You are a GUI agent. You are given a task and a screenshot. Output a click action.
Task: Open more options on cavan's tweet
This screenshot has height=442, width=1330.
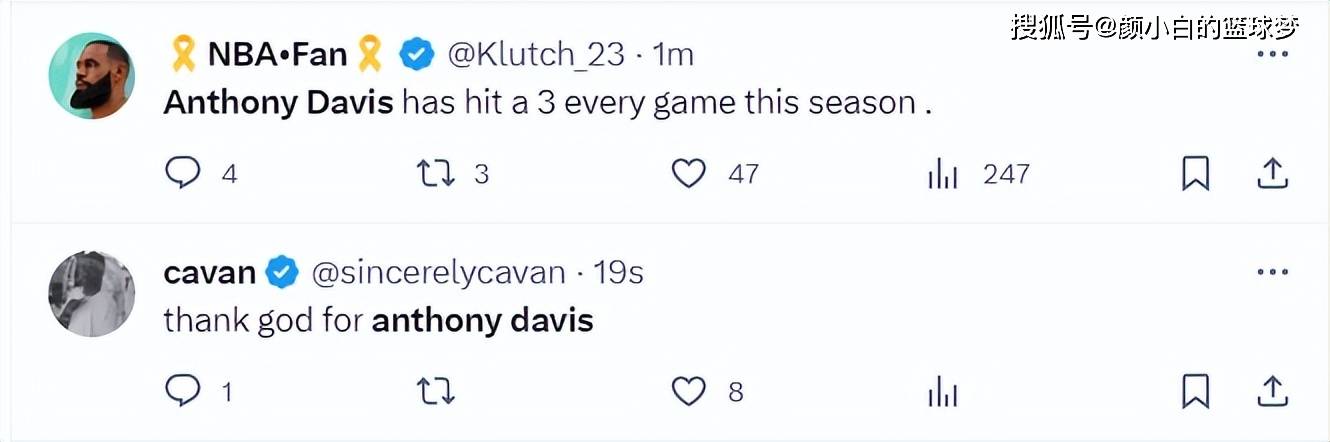click(x=1272, y=271)
